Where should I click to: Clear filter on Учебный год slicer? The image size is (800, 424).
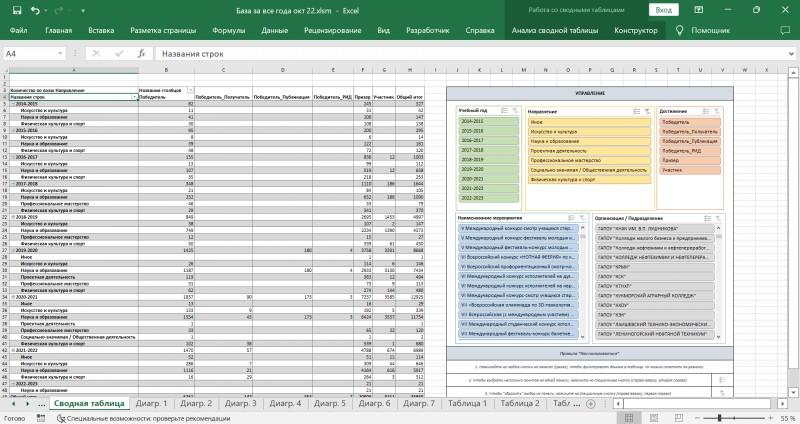click(x=514, y=108)
